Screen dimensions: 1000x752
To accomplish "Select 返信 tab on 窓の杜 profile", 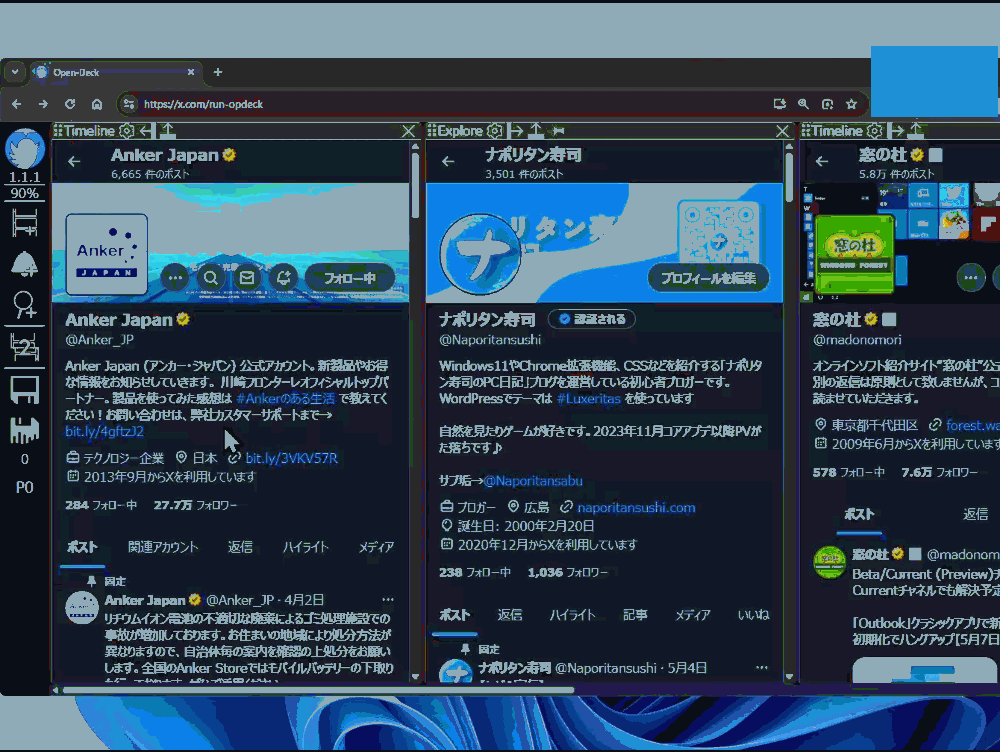I will click(x=975, y=514).
